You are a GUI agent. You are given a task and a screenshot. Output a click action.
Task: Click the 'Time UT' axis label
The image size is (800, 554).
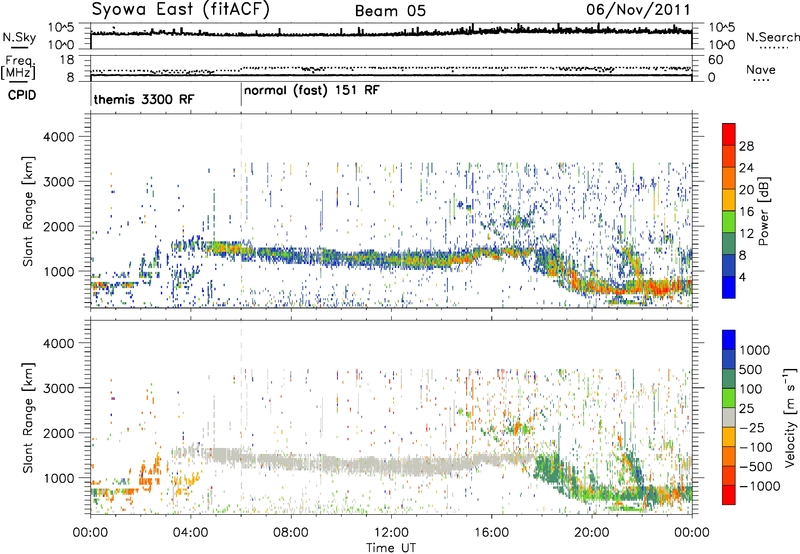coord(391,547)
